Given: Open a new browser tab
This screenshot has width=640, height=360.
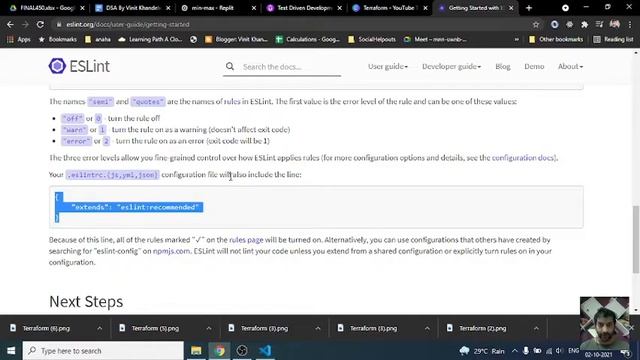Looking at the screenshot, I should pyautogui.click(x=529, y=8).
